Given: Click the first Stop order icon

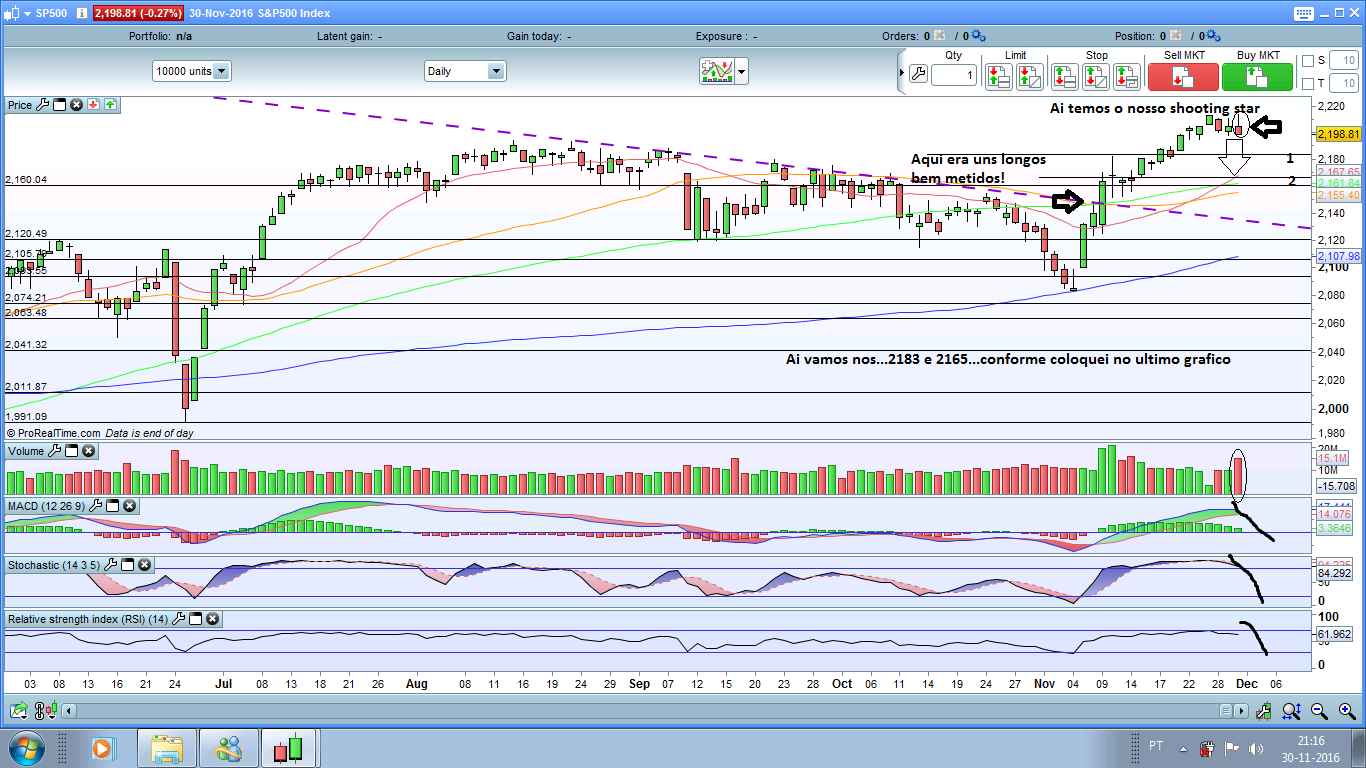Looking at the screenshot, I should coord(1065,76).
